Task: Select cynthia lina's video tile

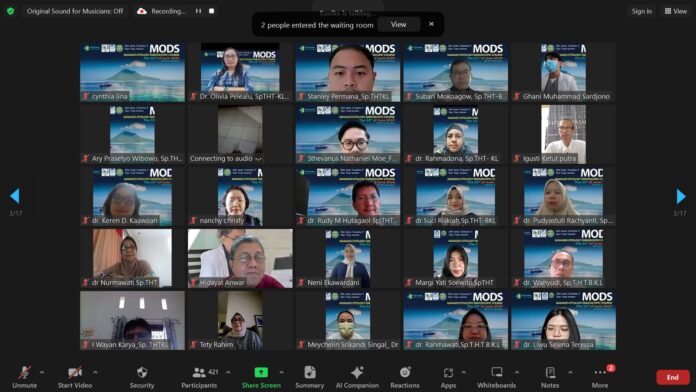Action: click(x=132, y=72)
